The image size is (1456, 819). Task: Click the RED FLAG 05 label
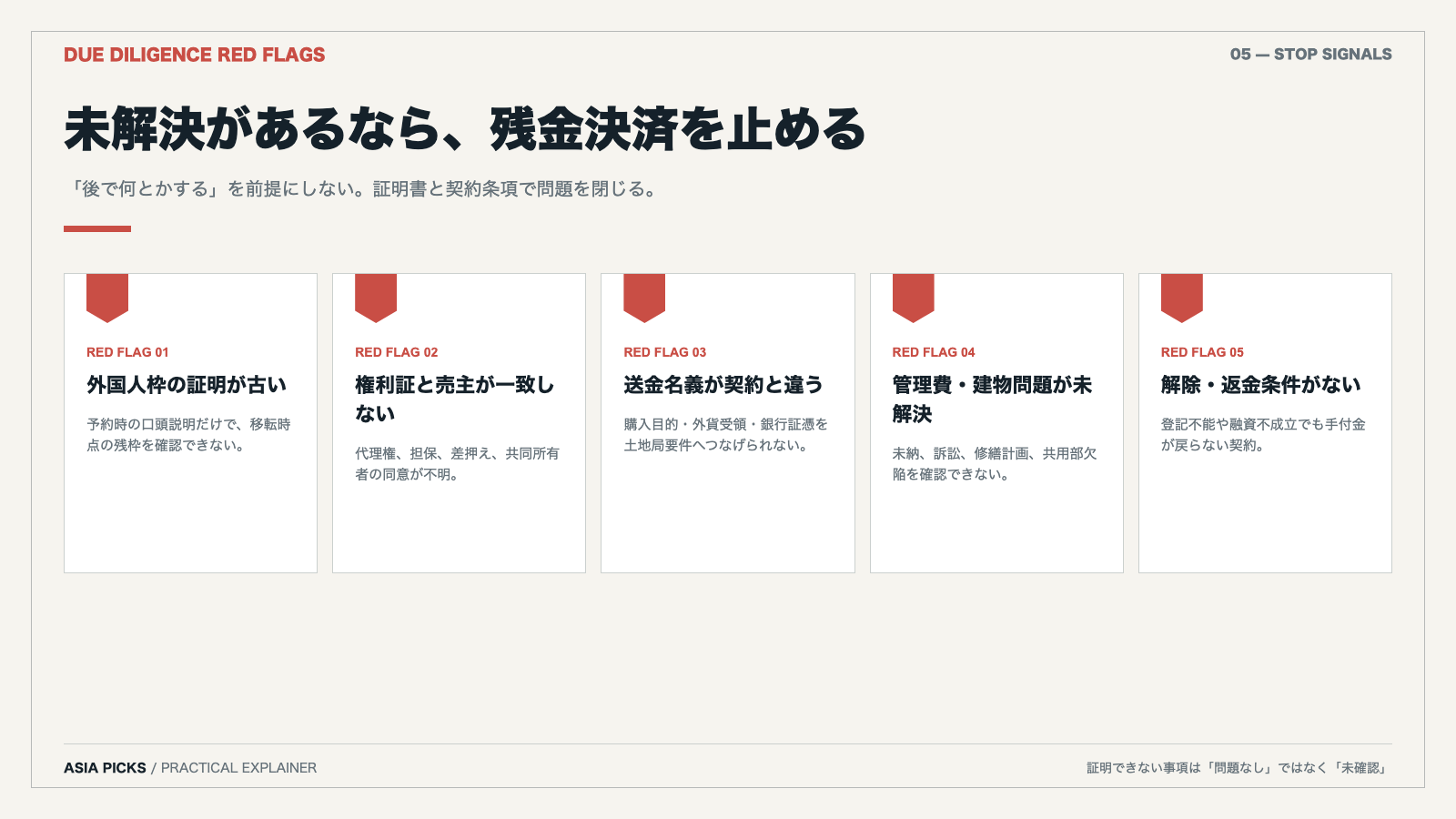(1202, 352)
